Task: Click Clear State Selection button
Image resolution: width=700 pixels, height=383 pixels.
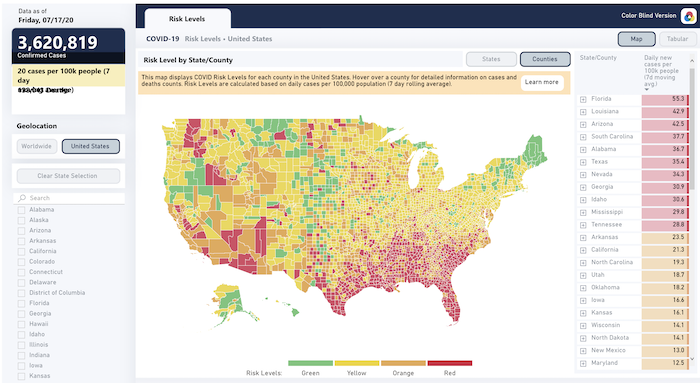Action: pyautogui.click(x=68, y=176)
